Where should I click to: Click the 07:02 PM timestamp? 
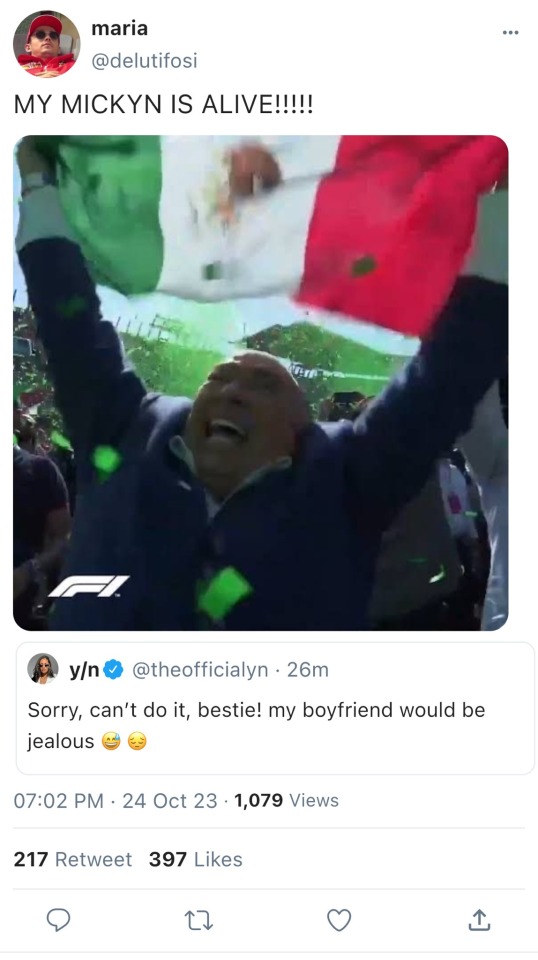click(x=58, y=800)
